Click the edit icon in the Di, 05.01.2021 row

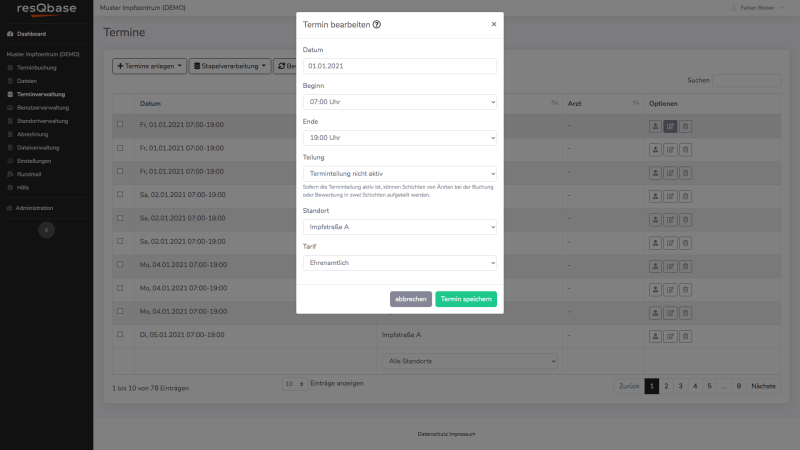coord(670,336)
